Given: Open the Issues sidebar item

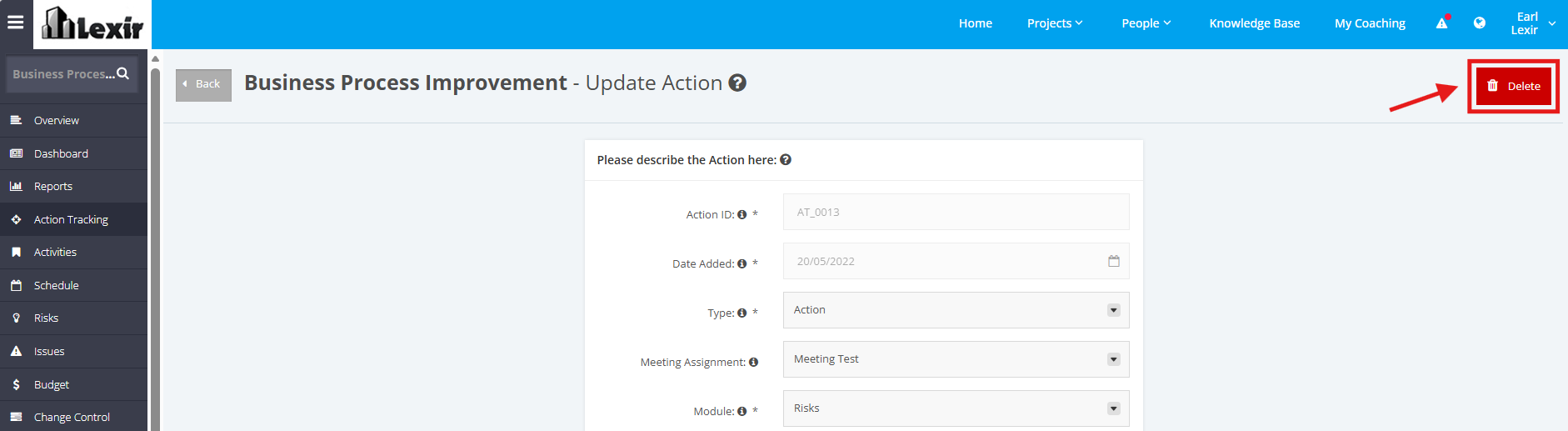Looking at the screenshot, I should pyautogui.click(x=73, y=351).
